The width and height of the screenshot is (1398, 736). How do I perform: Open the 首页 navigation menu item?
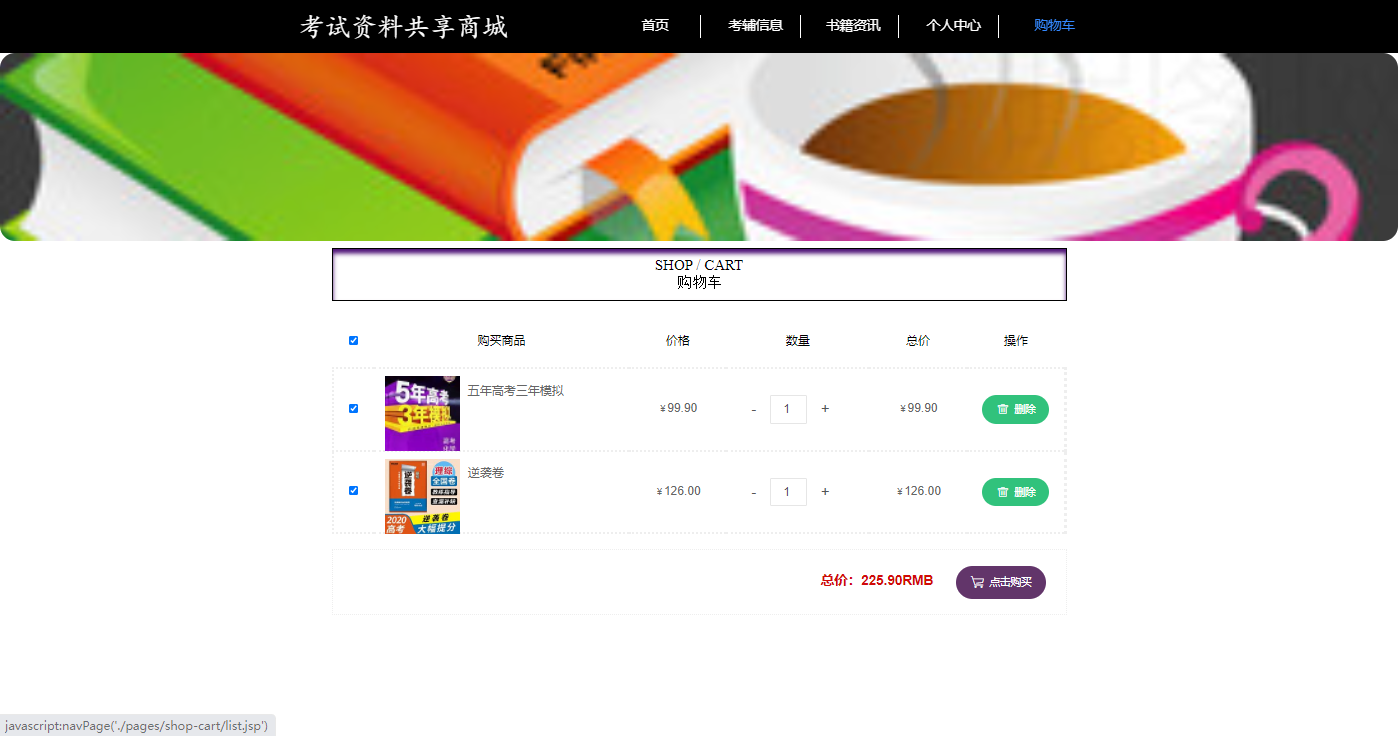655,26
